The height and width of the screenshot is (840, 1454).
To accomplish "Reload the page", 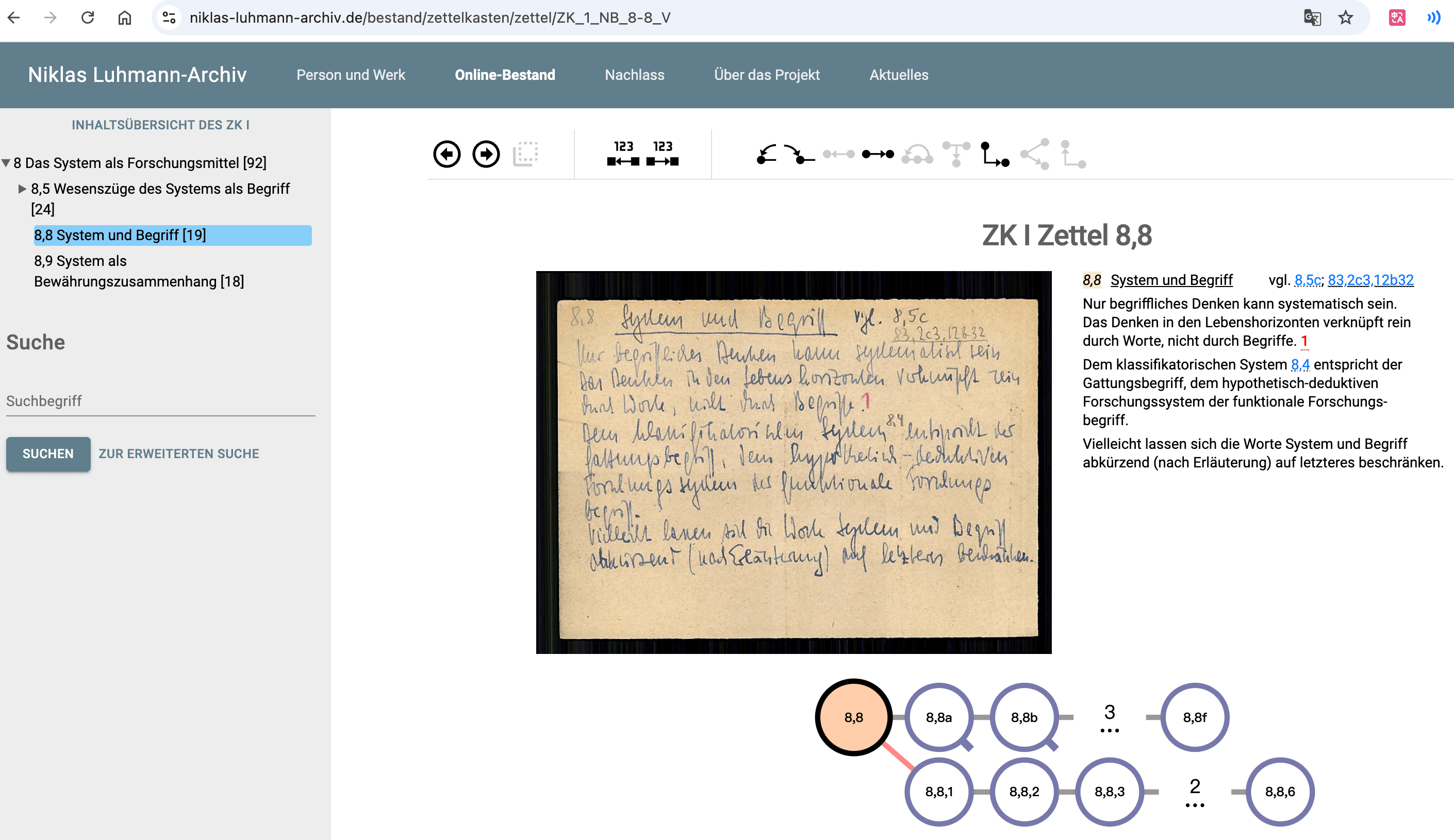I will pyautogui.click(x=88, y=18).
